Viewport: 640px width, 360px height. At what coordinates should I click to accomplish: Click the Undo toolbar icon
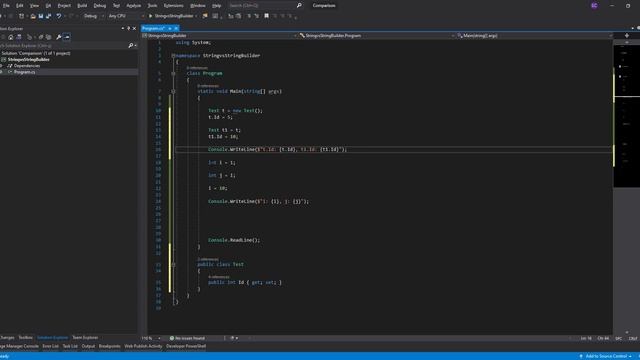point(59,16)
